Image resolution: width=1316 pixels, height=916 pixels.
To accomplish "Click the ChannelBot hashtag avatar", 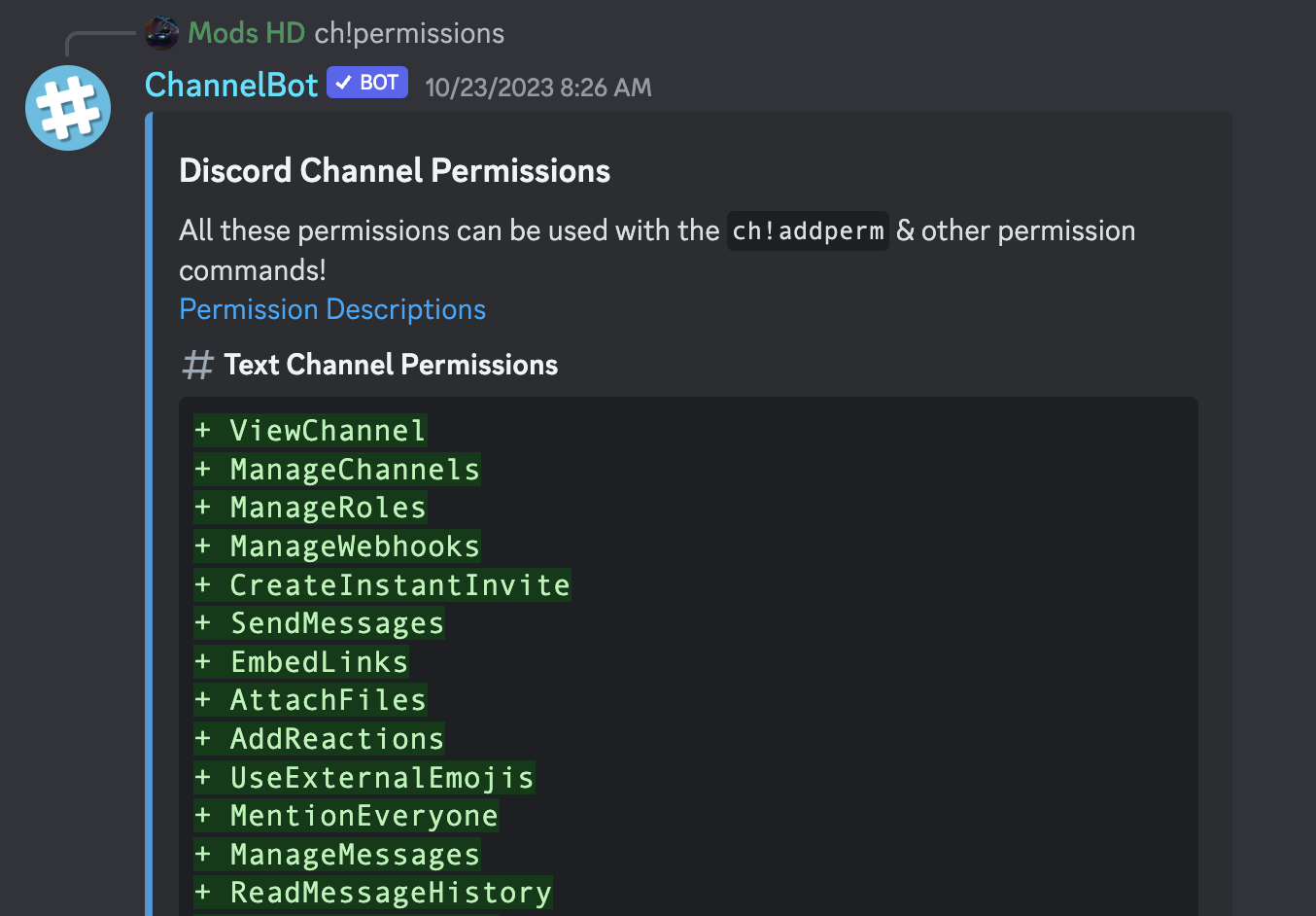I will [x=68, y=108].
